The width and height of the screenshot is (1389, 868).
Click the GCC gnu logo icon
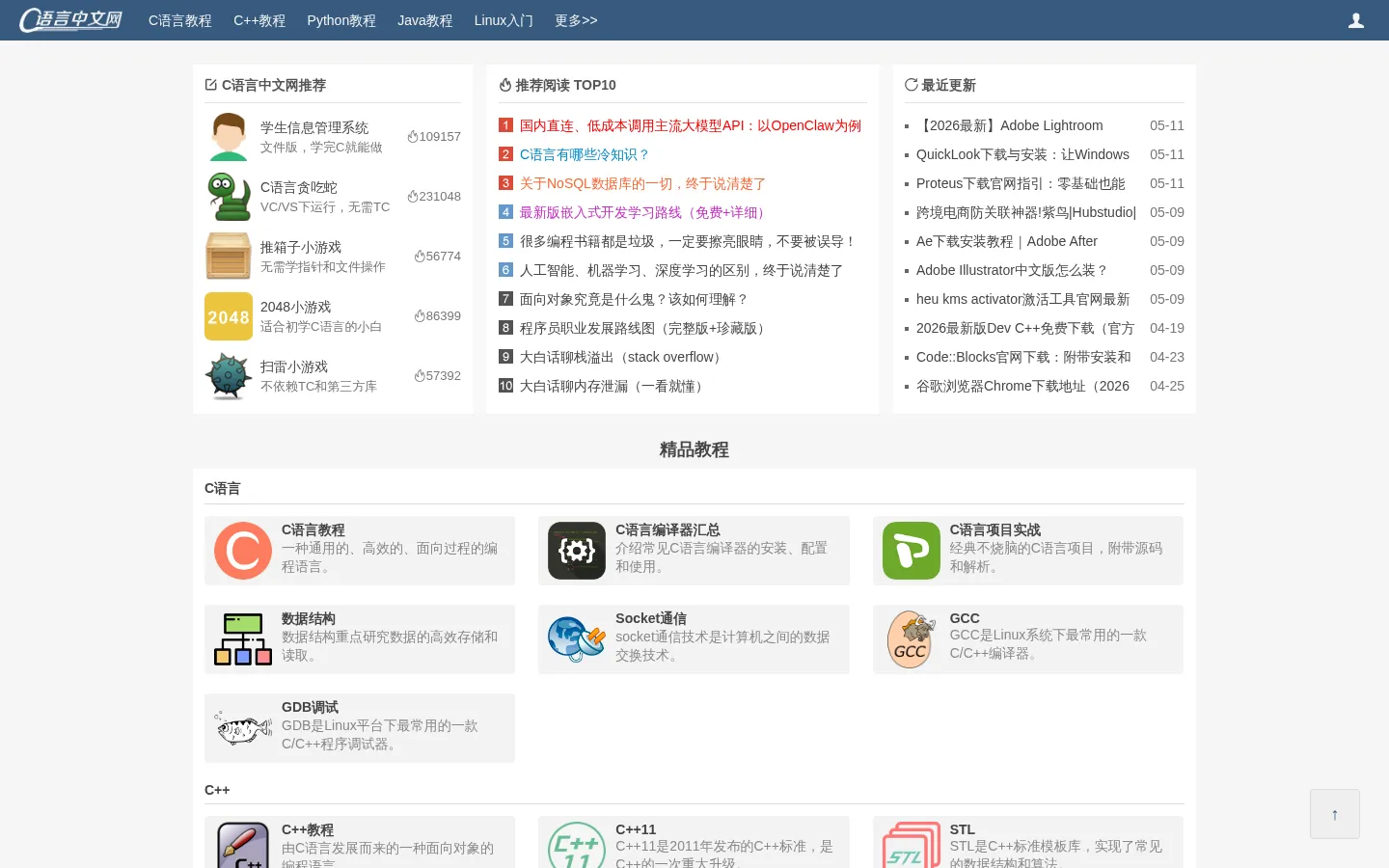(912, 639)
